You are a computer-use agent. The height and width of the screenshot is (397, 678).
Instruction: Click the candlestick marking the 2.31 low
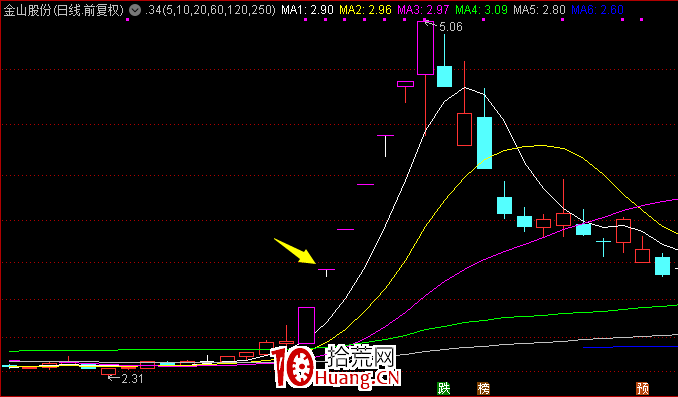coord(108,371)
